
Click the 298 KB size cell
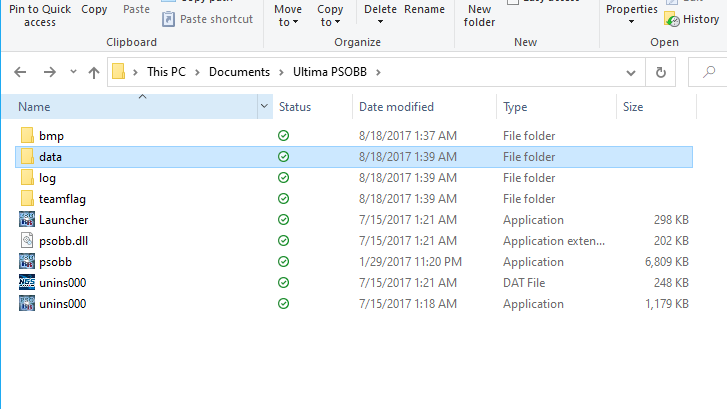tap(671, 220)
